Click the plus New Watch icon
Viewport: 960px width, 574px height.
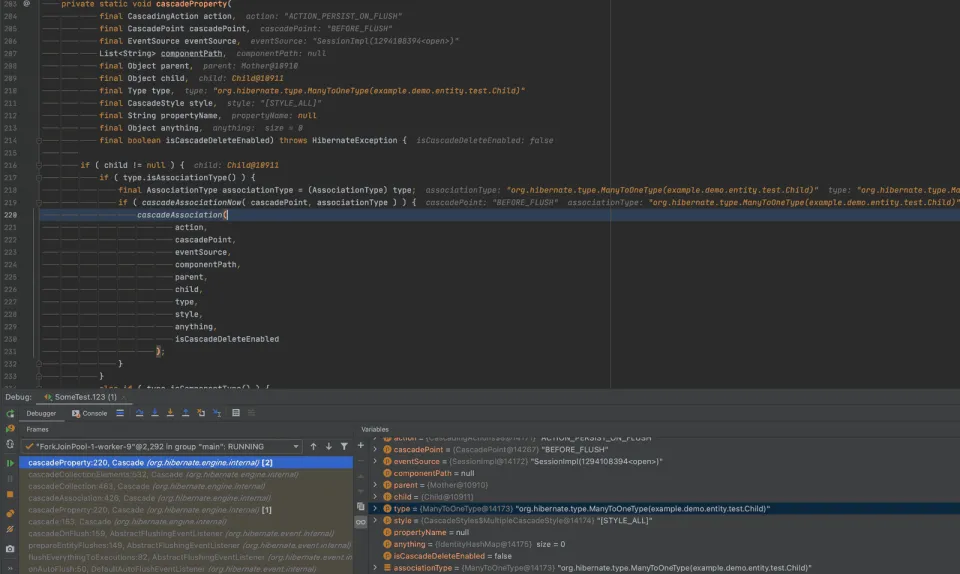361,445
